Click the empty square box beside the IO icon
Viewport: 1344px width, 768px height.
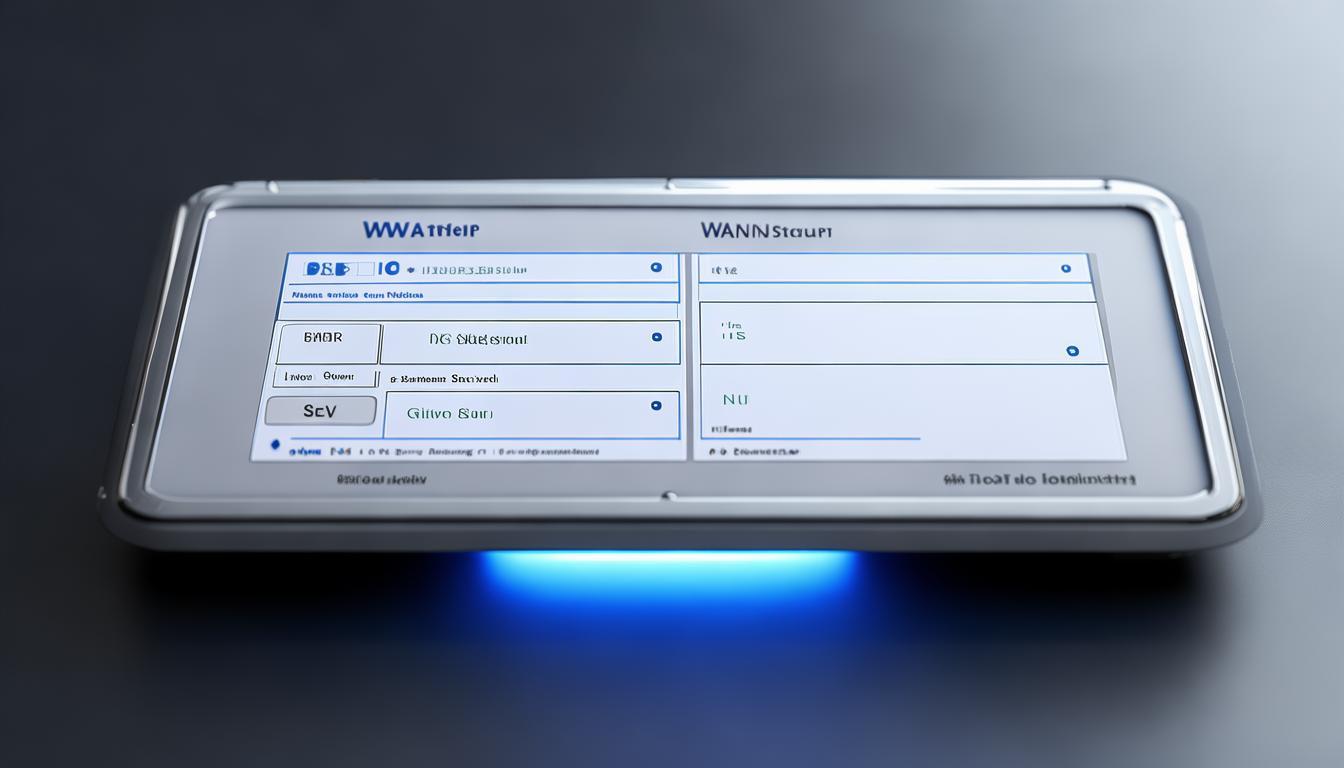point(363,268)
